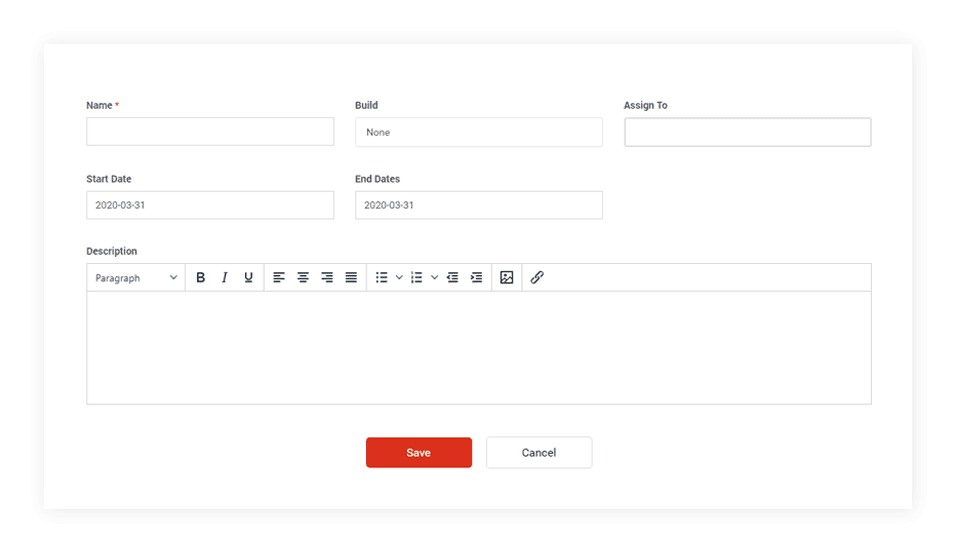Decrease indent of description text
The image size is (957, 553).
452,278
